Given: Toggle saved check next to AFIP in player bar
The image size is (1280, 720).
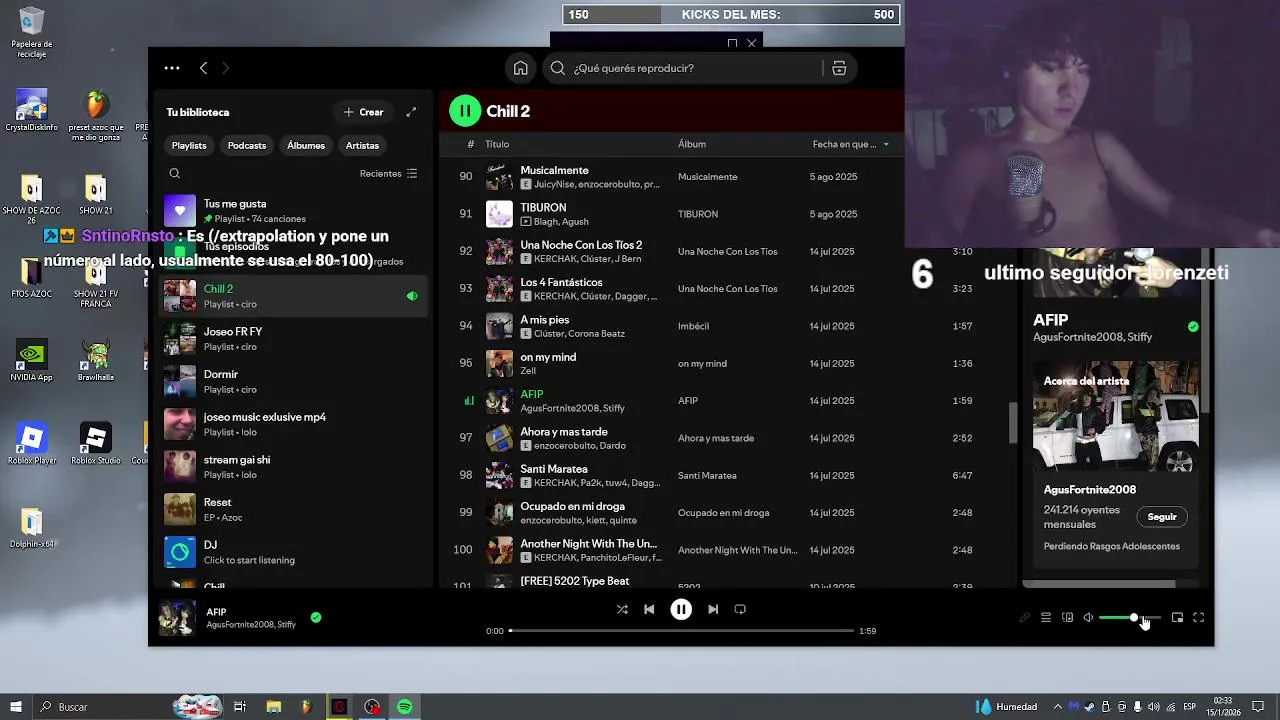Looking at the screenshot, I should click(316, 618).
